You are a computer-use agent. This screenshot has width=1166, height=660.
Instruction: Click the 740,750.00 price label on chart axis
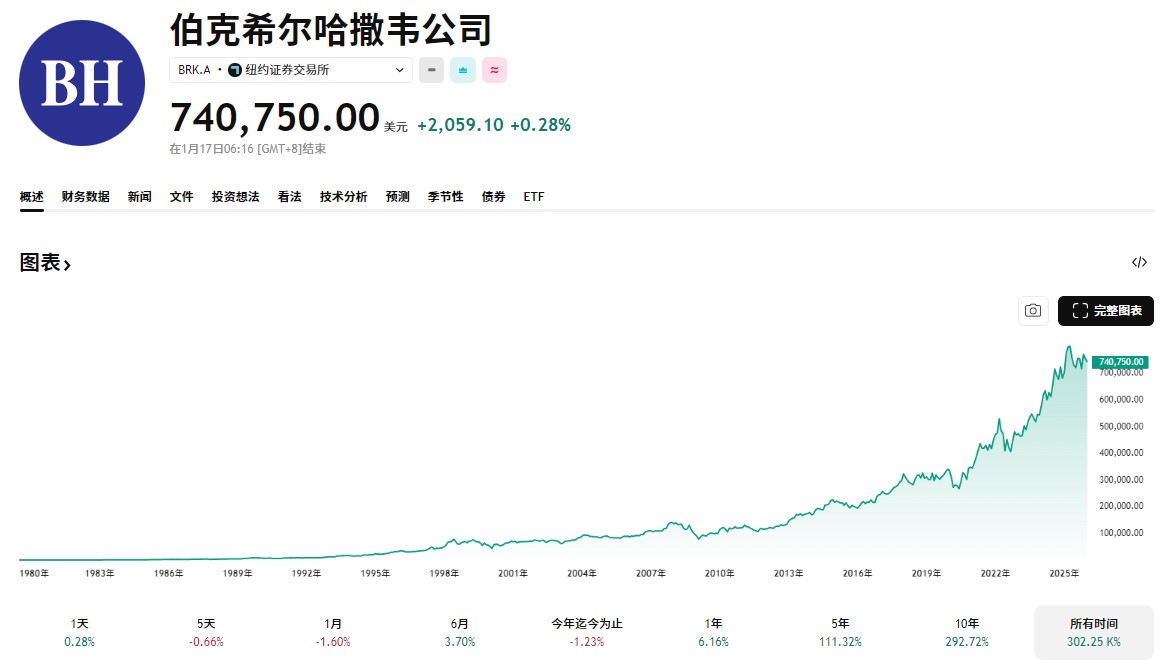point(1118,362)
